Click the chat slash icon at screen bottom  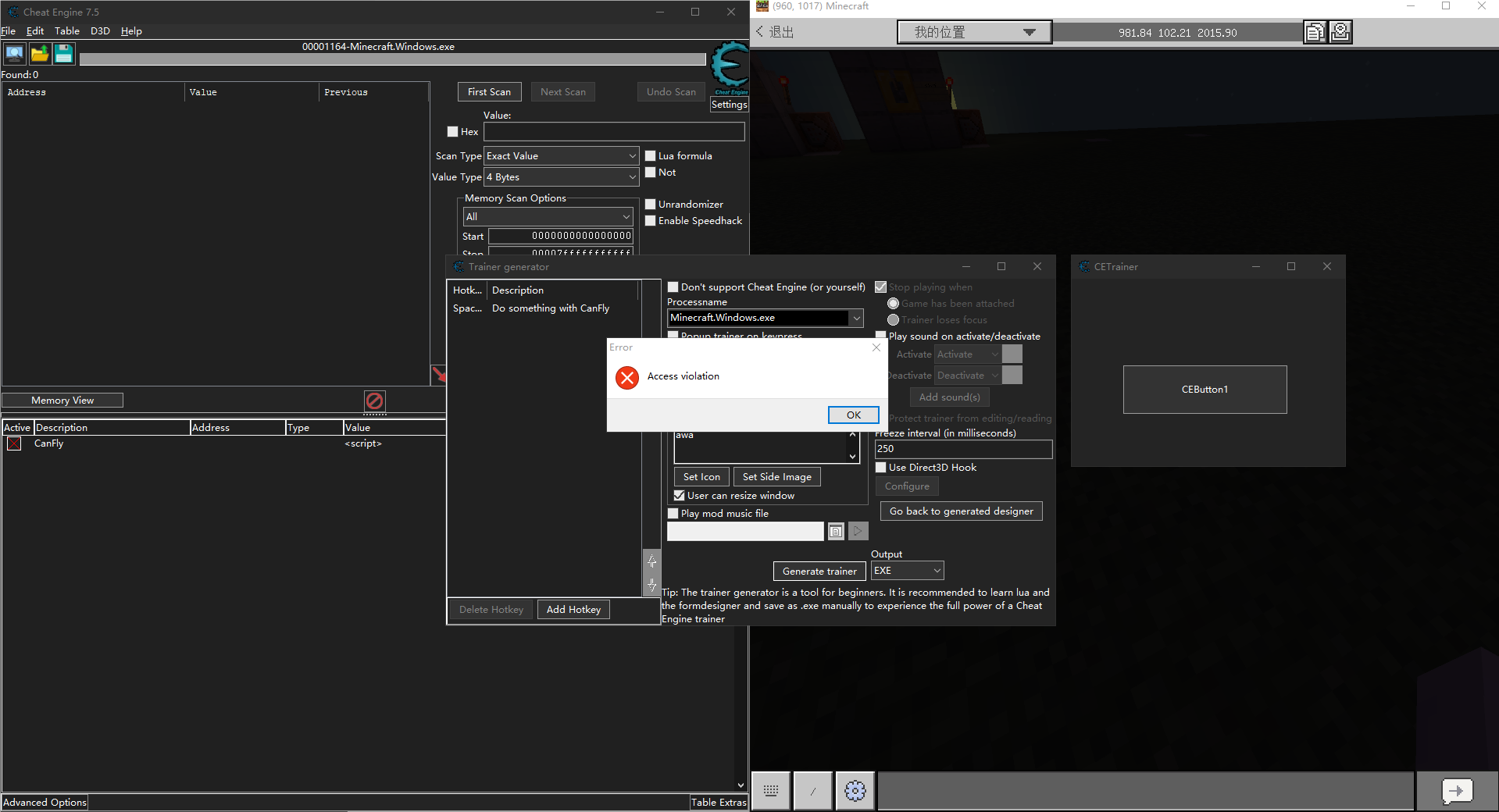pyautogui.click(x=812, y=791)
